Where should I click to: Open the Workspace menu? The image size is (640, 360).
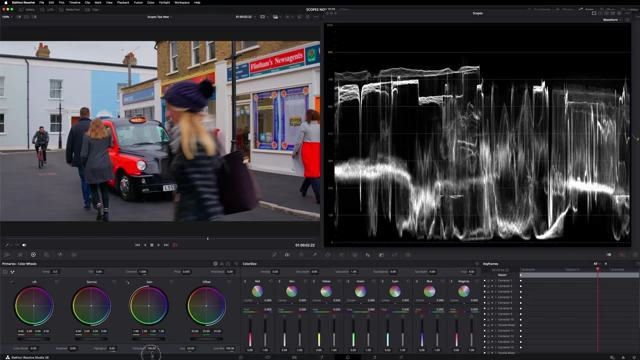(182, 2)
